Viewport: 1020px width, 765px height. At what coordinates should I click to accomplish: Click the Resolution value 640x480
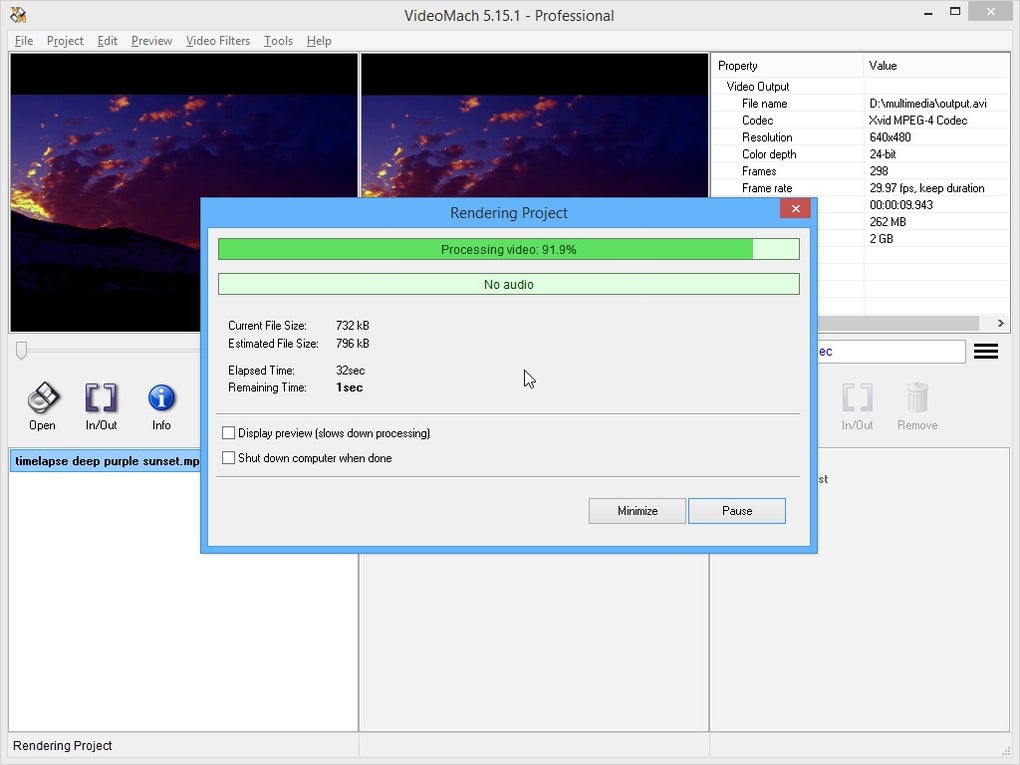tap(890, 137)
